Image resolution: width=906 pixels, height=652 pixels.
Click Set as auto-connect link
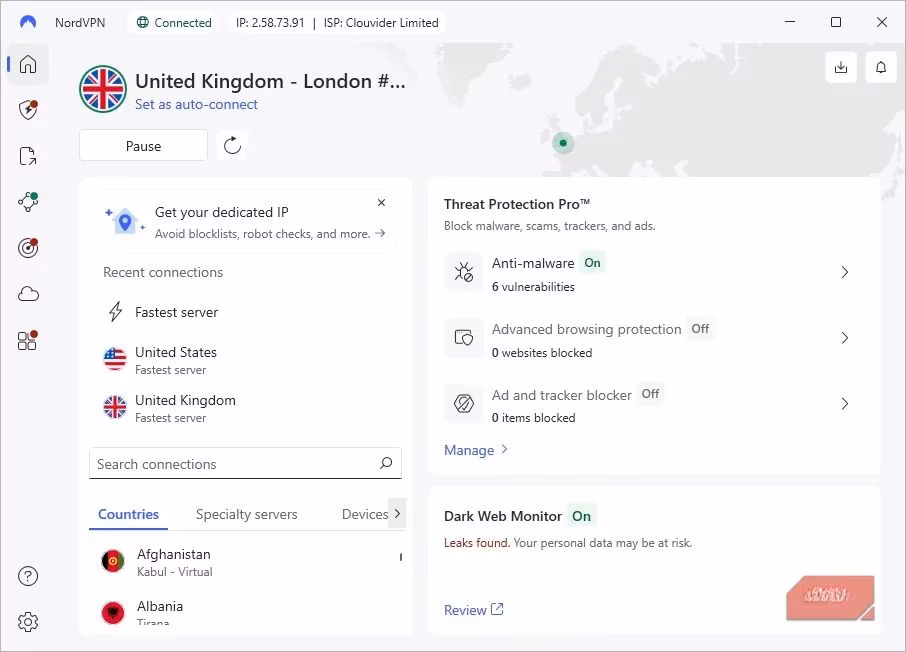[x=196, y=104]
